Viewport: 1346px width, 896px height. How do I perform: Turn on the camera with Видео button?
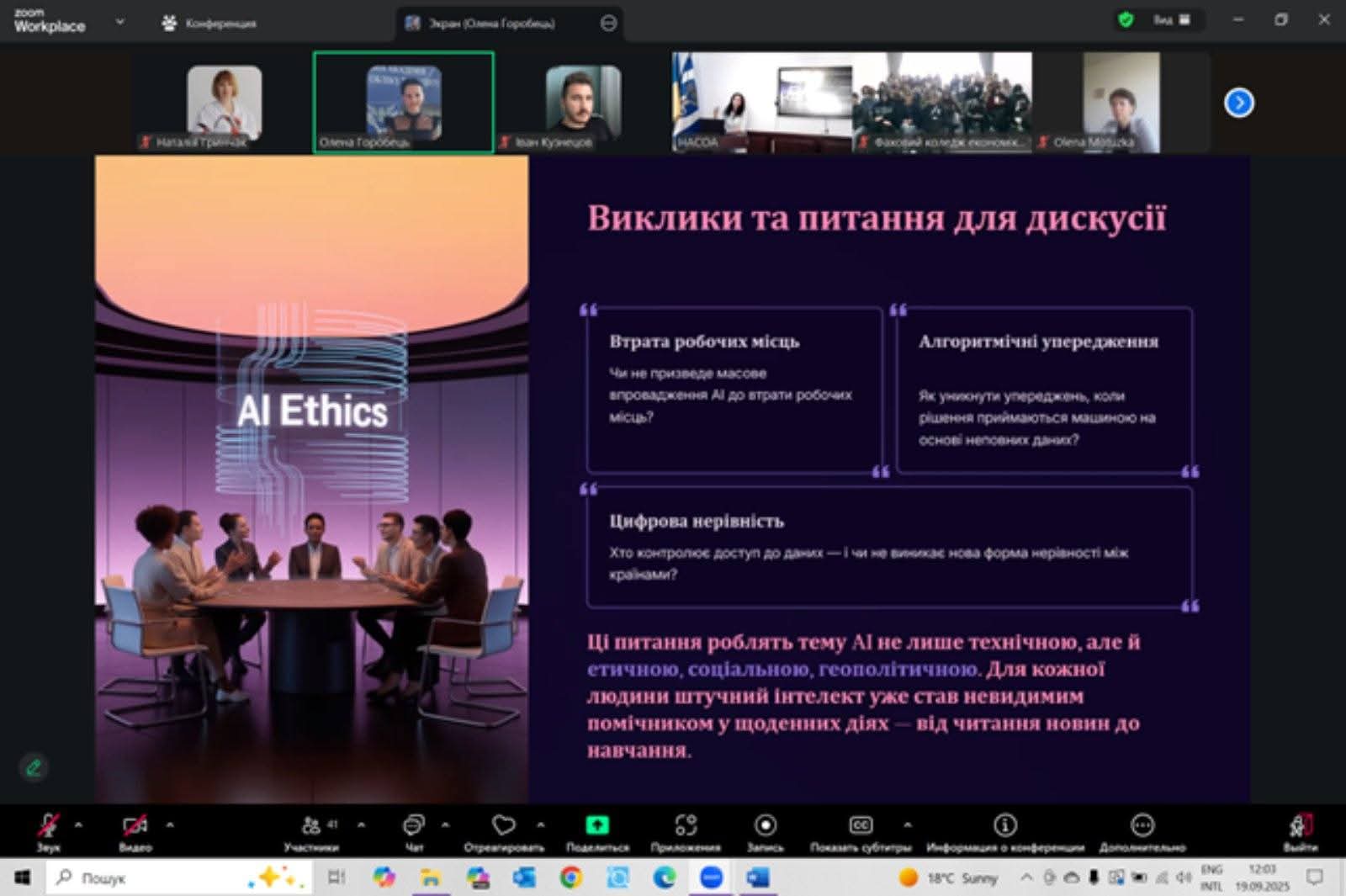tap(135, 826)
